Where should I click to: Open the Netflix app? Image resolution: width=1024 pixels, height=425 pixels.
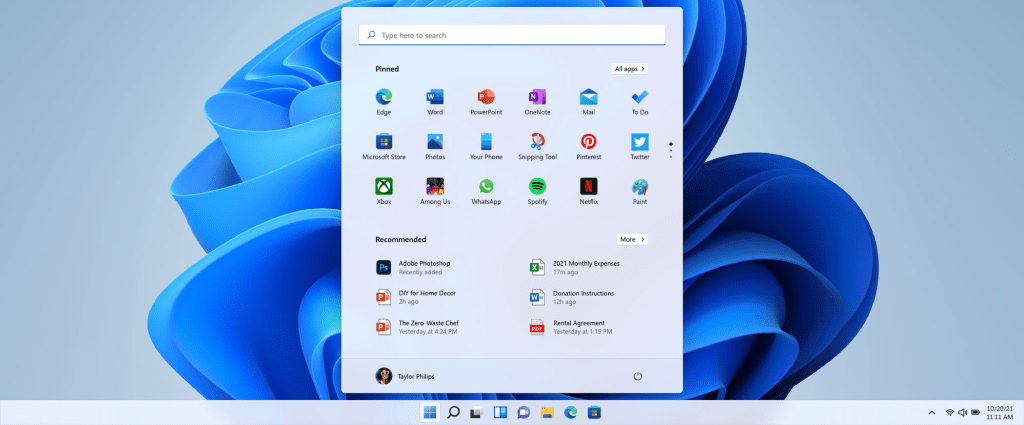pyautogui.click(x=588, y=191)
